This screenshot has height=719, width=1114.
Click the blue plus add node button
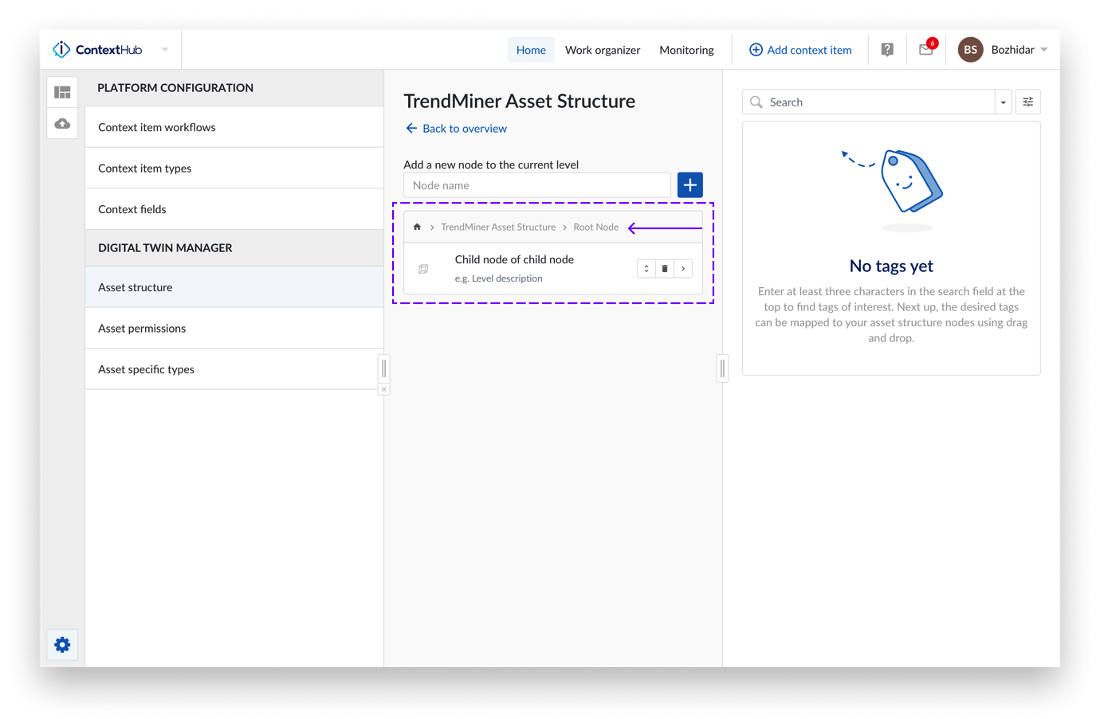tap(690, 185)
